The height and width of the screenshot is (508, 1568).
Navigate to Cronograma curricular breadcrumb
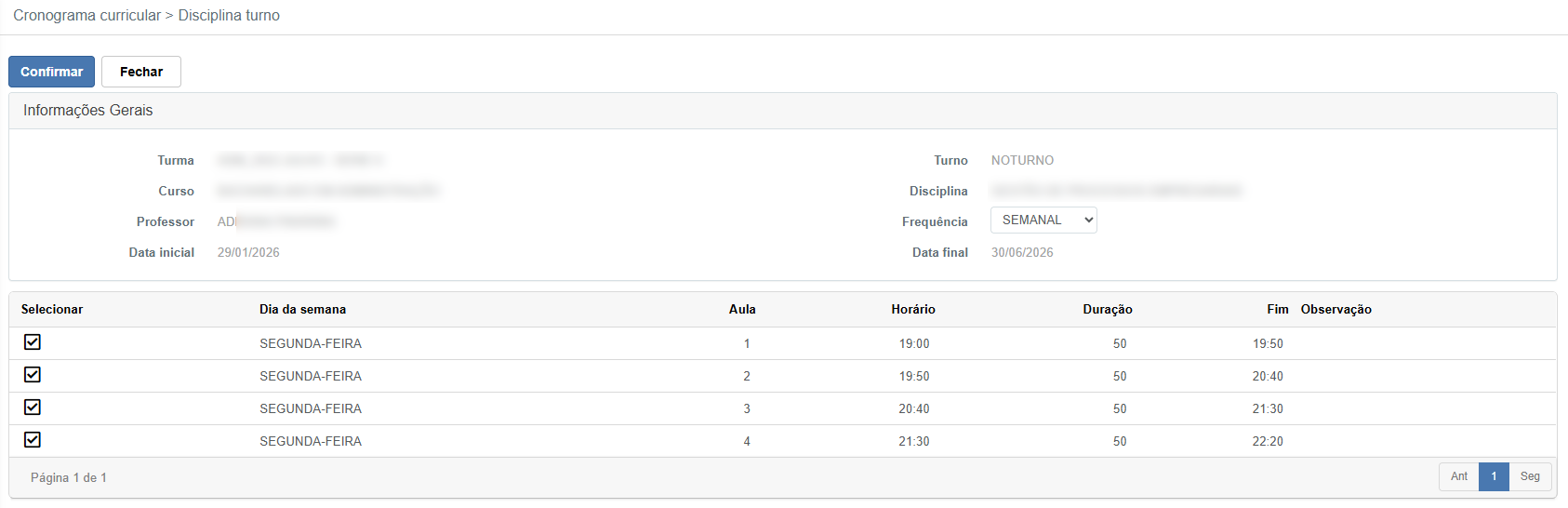click(86, 16)
